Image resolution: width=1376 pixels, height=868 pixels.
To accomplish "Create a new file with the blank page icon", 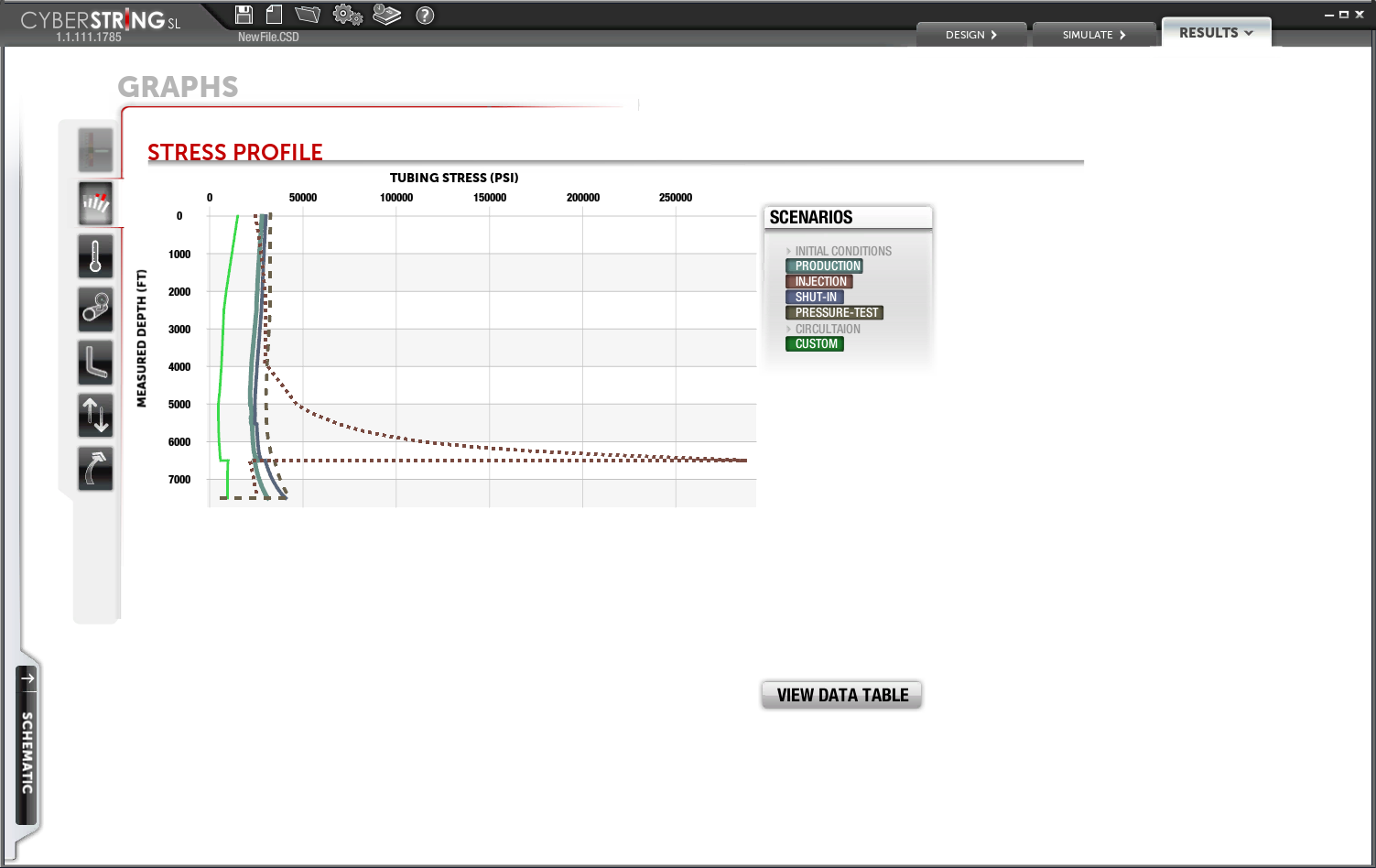I will (x=274, y=15).
